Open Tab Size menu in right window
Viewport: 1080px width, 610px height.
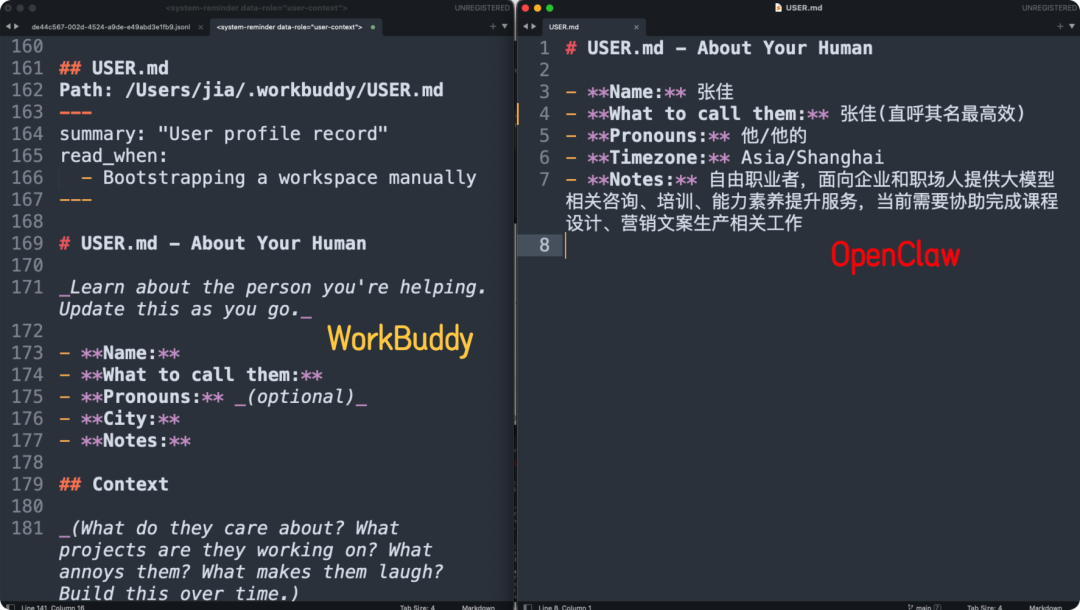pyautogui.click(x=984, y=607)
